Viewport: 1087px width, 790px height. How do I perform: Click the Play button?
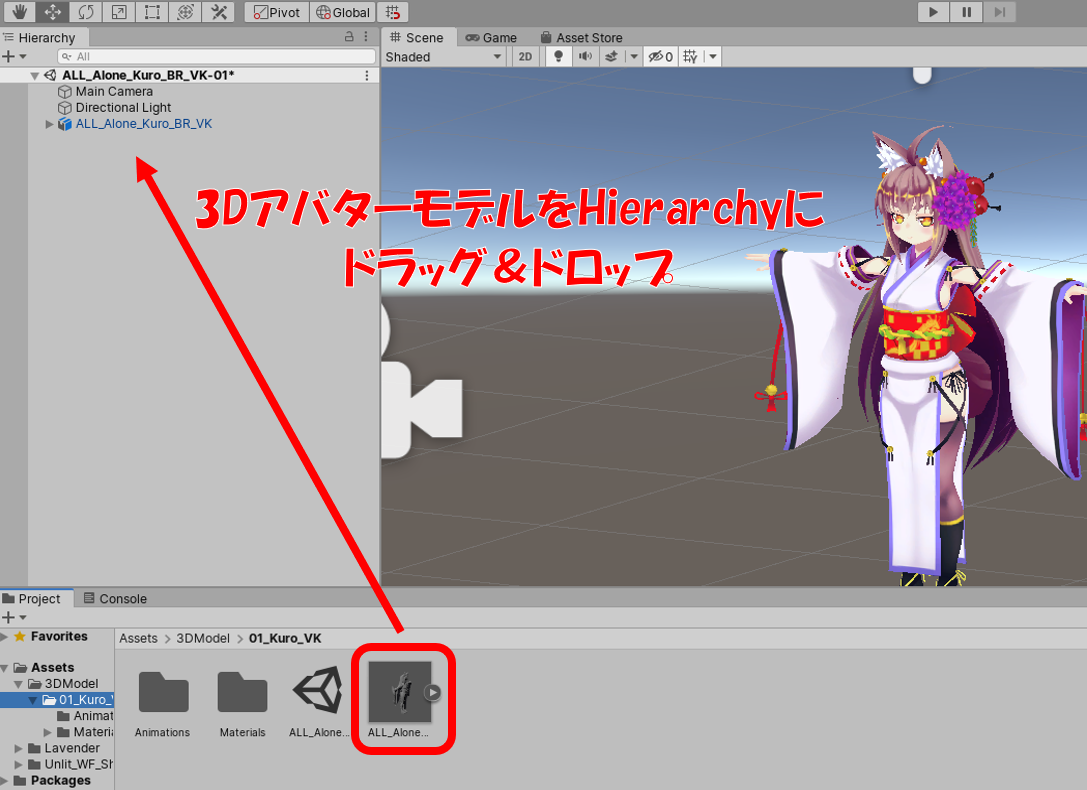932,12
